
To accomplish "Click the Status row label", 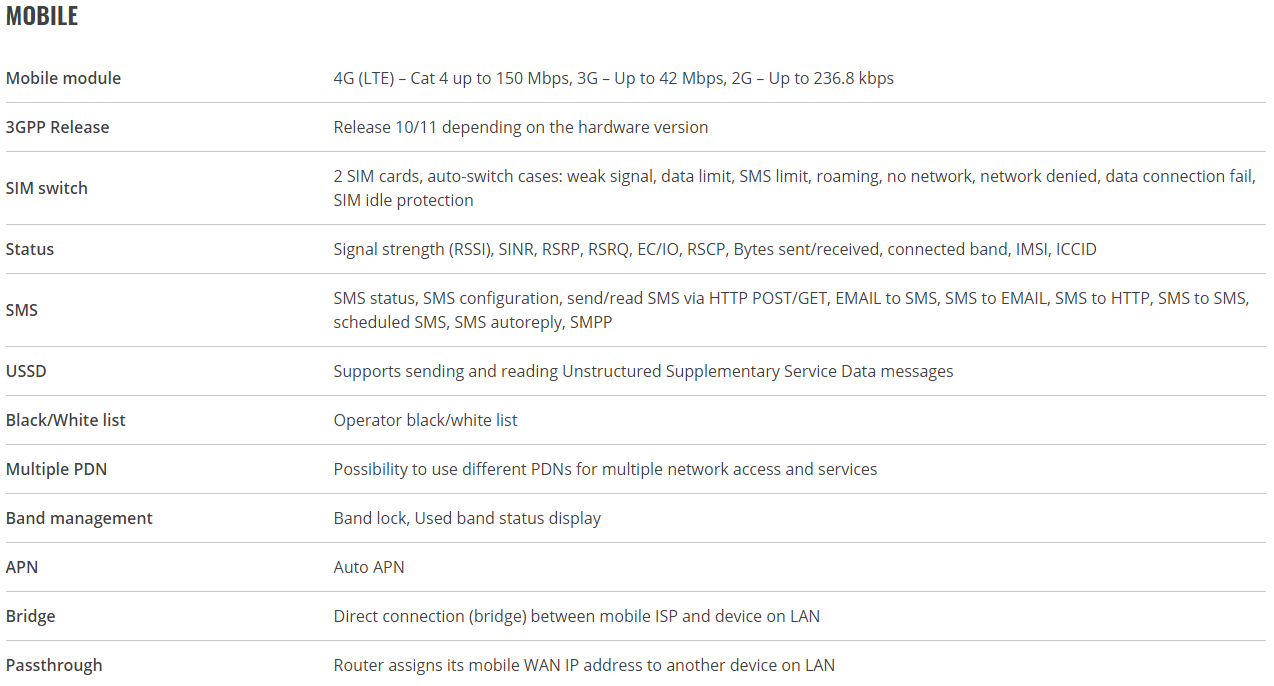I will [x=30, y=249].
